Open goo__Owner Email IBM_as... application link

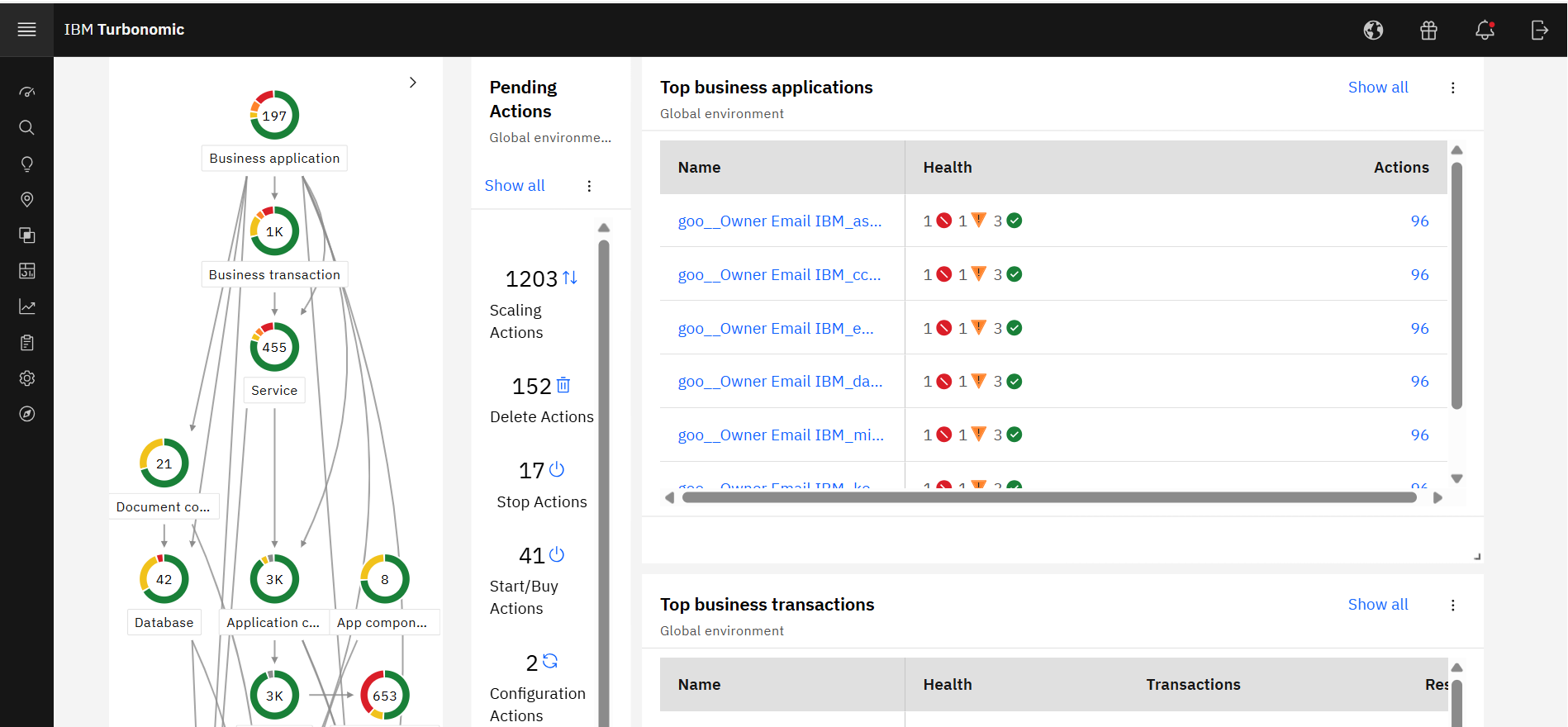779,221
